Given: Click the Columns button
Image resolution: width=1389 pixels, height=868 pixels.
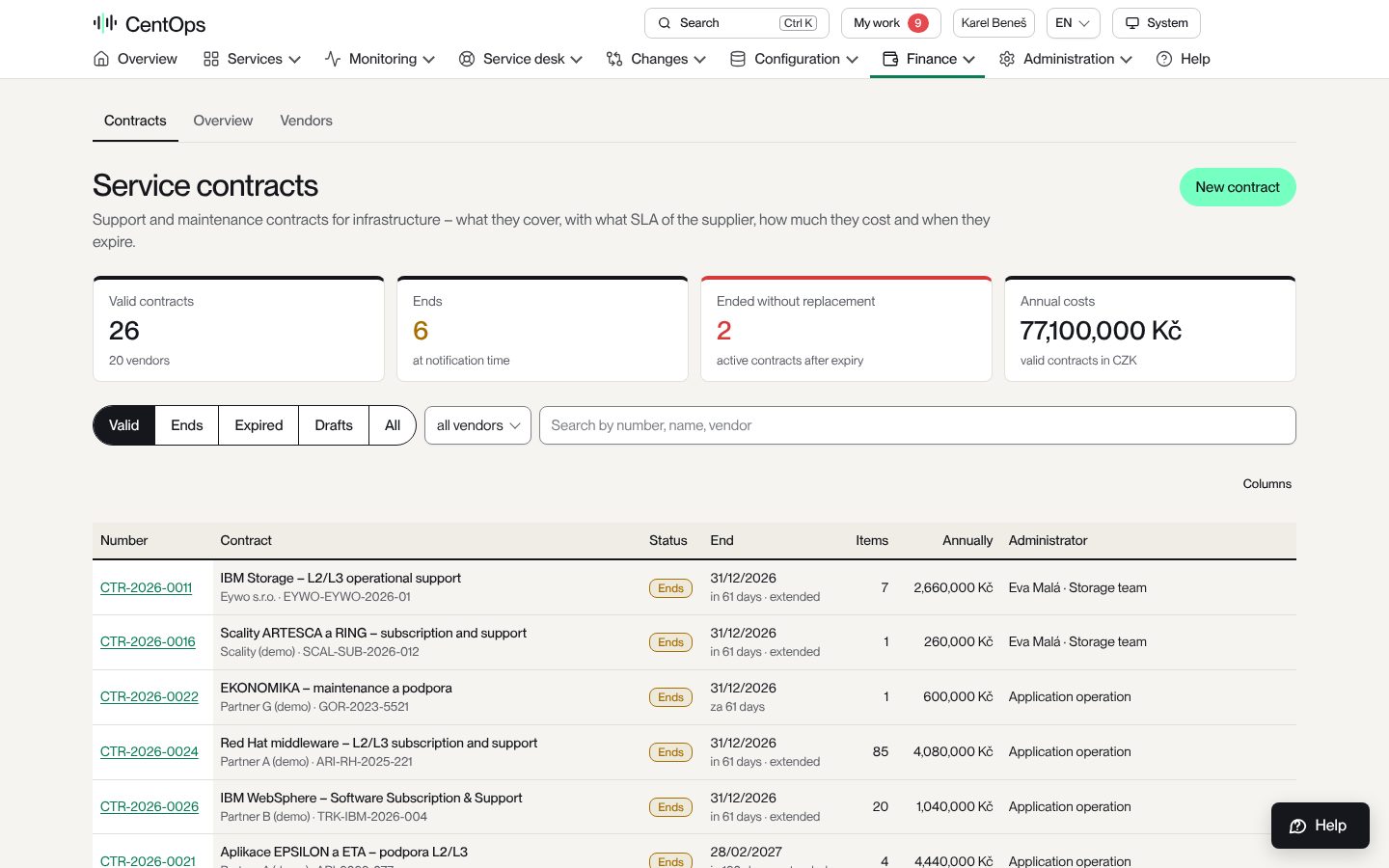Looking at the screenshot, I should point(1266,484).
